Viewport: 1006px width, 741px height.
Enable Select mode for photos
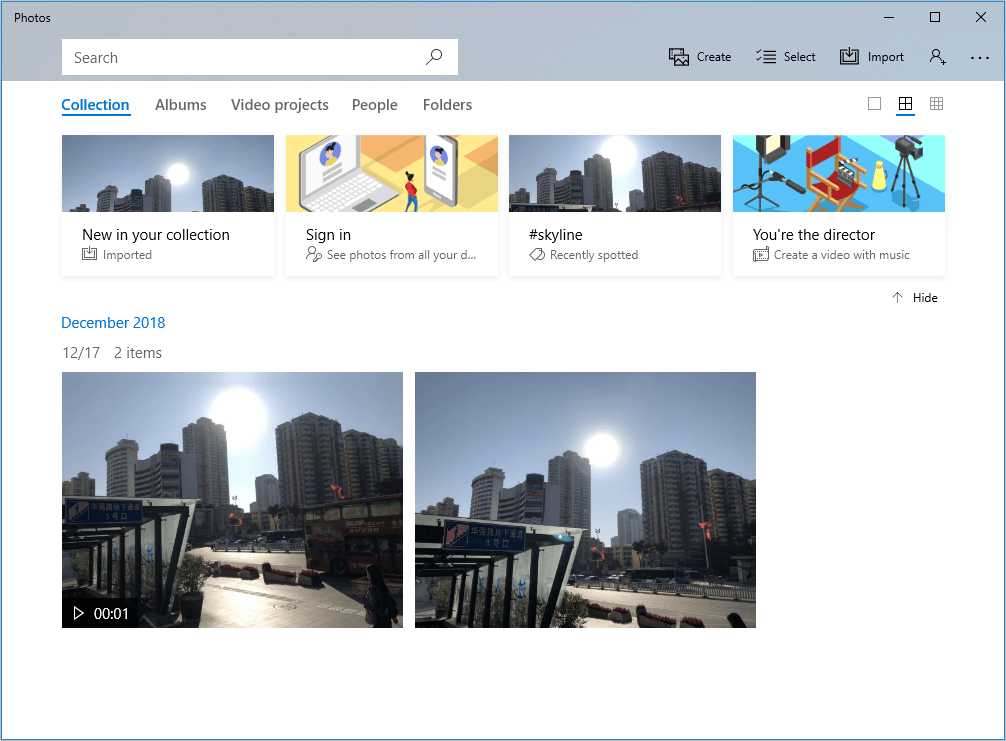(x=786, y=57)
